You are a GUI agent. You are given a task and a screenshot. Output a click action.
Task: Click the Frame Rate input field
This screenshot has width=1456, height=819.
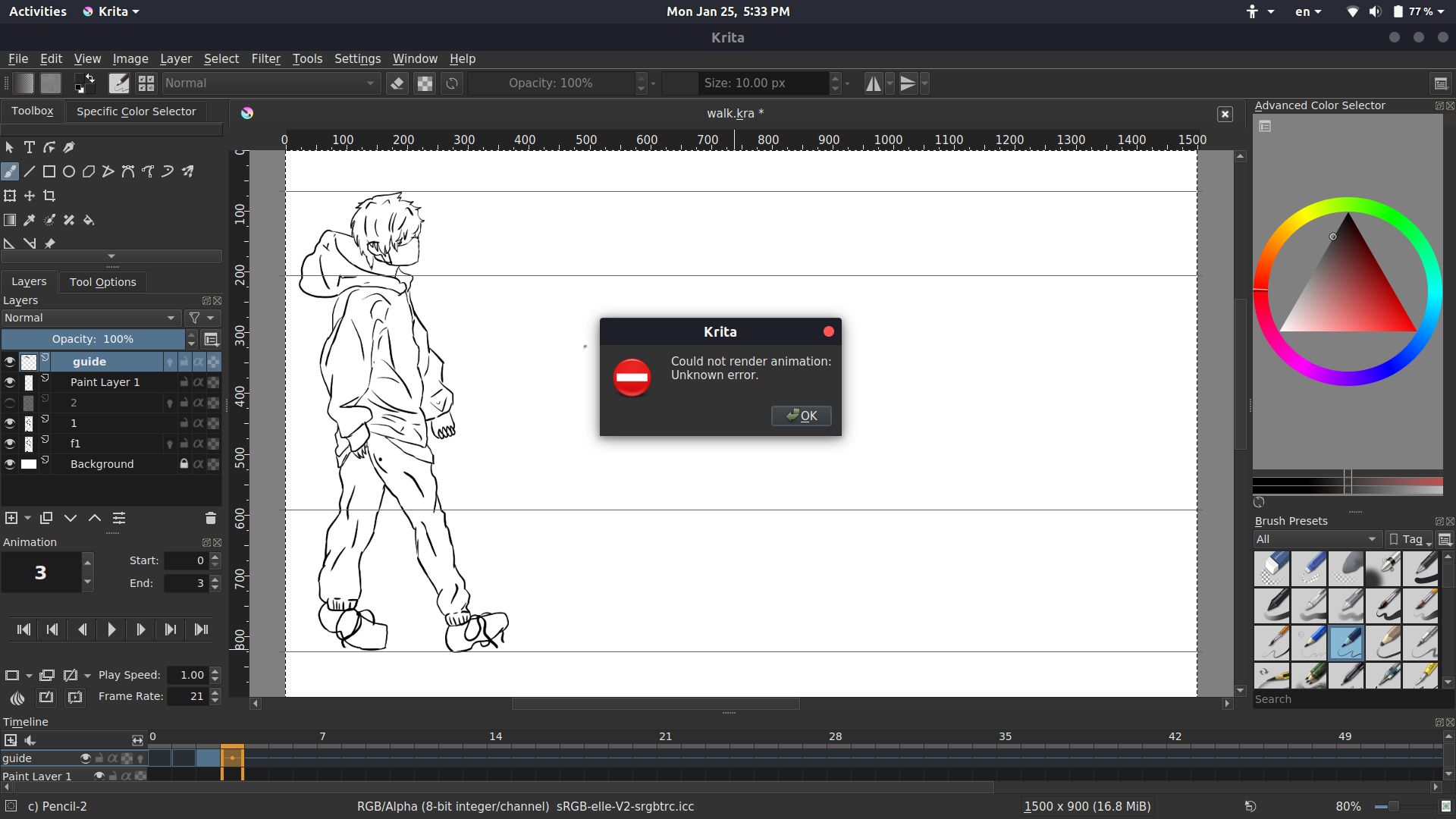click(x=187, y=696)
